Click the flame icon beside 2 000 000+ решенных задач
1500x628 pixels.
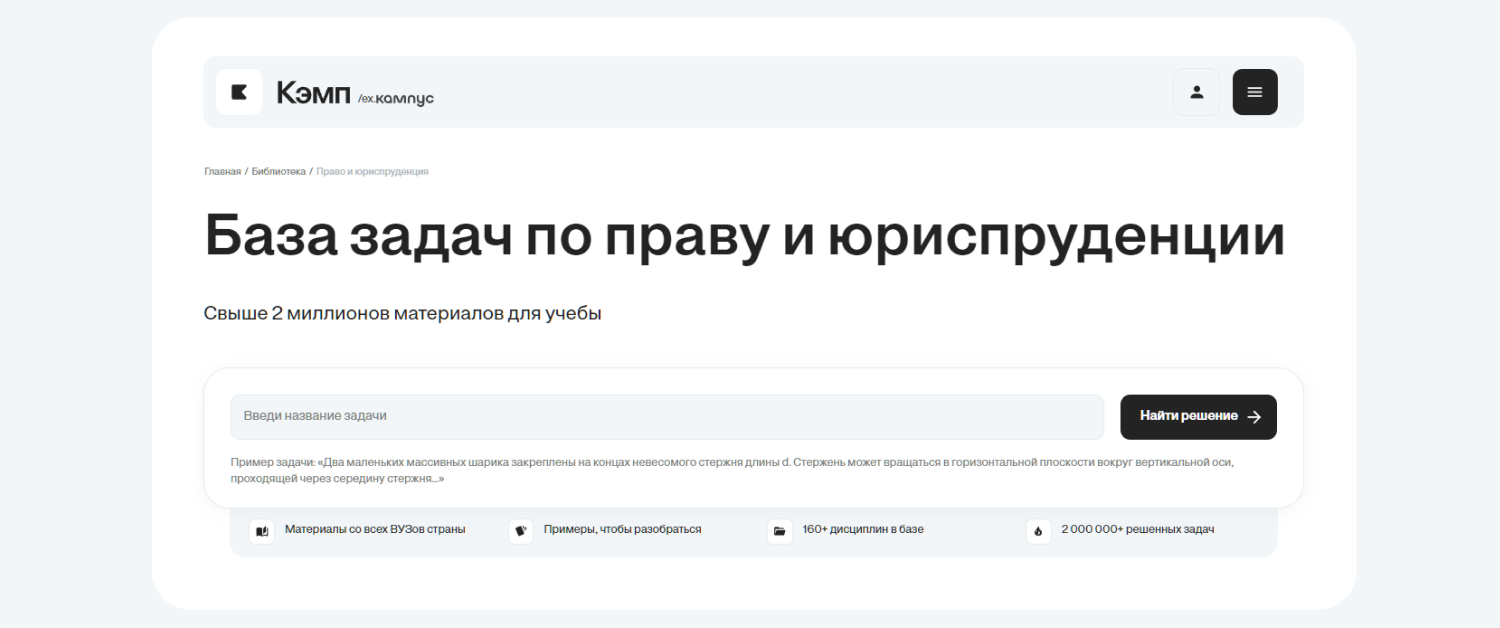[1038, 531]
